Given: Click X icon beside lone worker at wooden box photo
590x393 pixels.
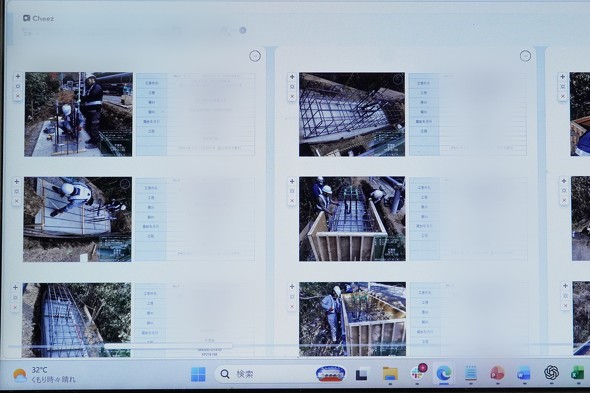Looking at the screenshot, I should click(292, 307).
